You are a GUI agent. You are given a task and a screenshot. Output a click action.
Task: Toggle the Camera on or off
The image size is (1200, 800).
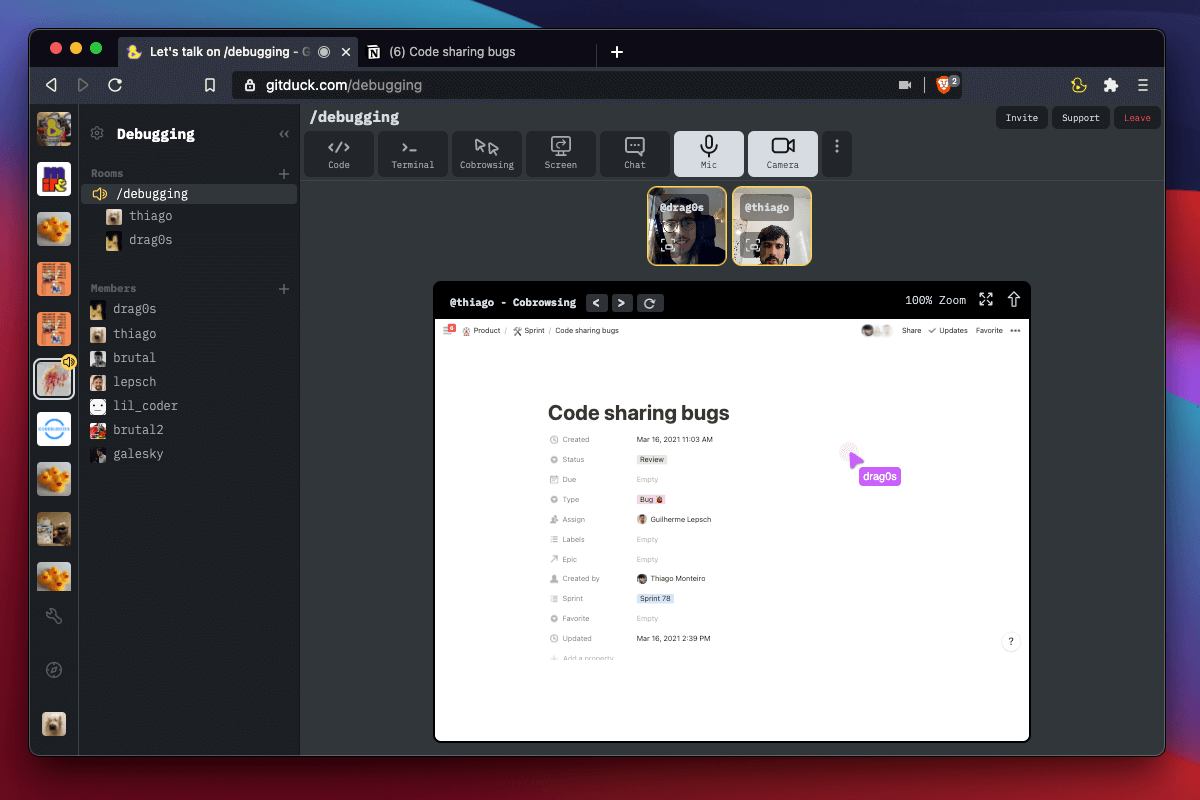click(783, 154)
